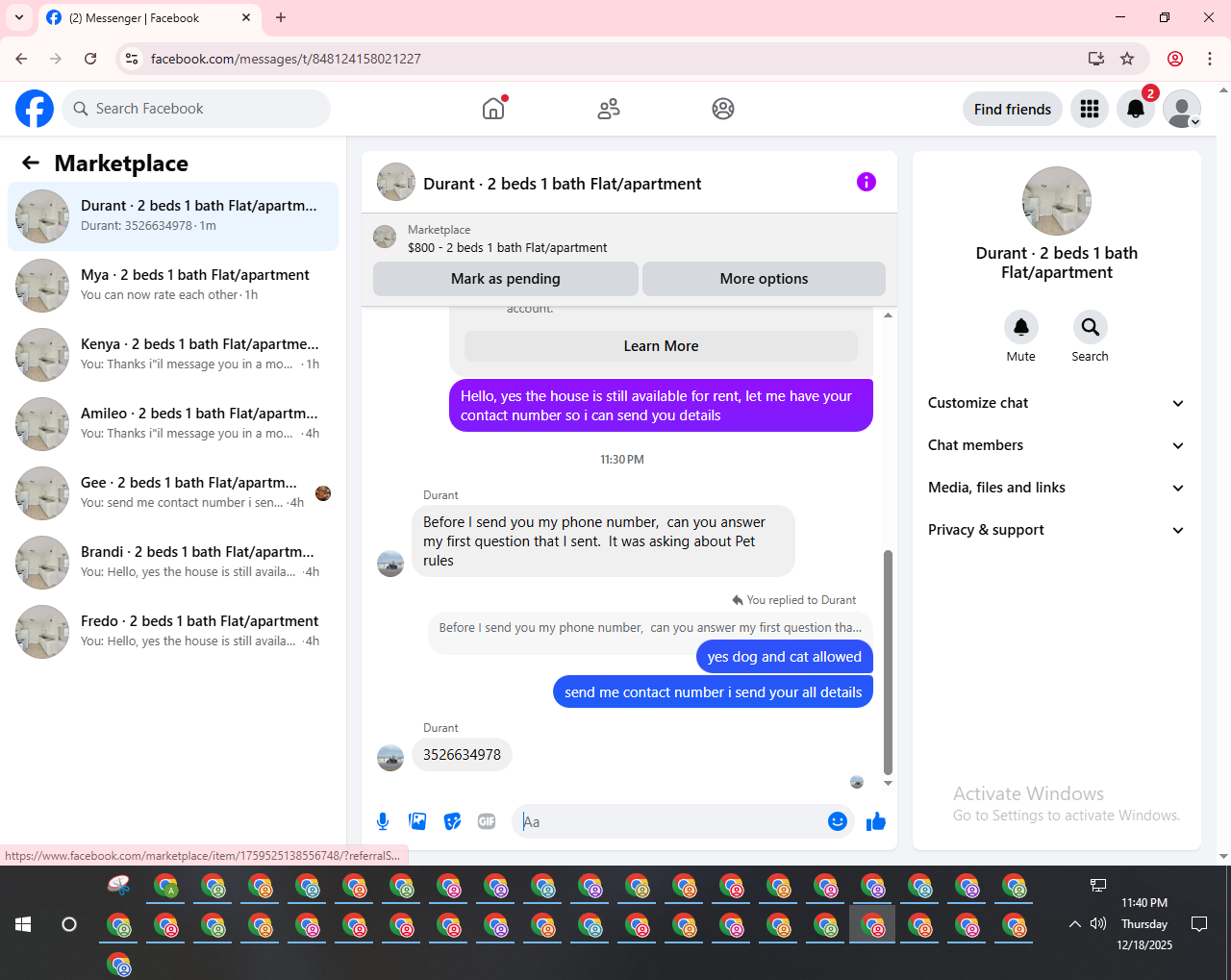
Task: Open the Facebook menu grid icon
Action: point(1090,109)
